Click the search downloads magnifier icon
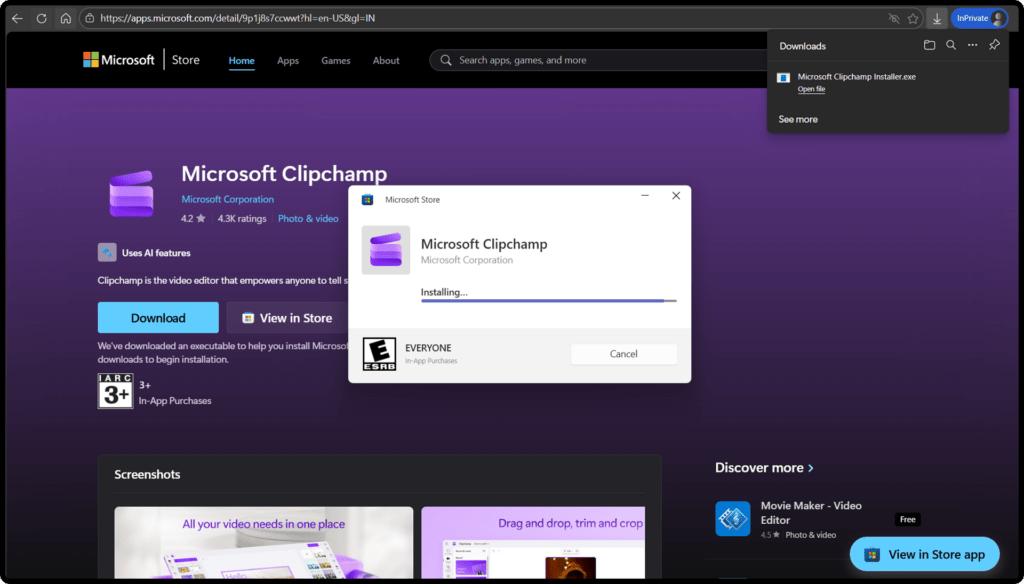 pyautogui.click(x=951, y=45)
